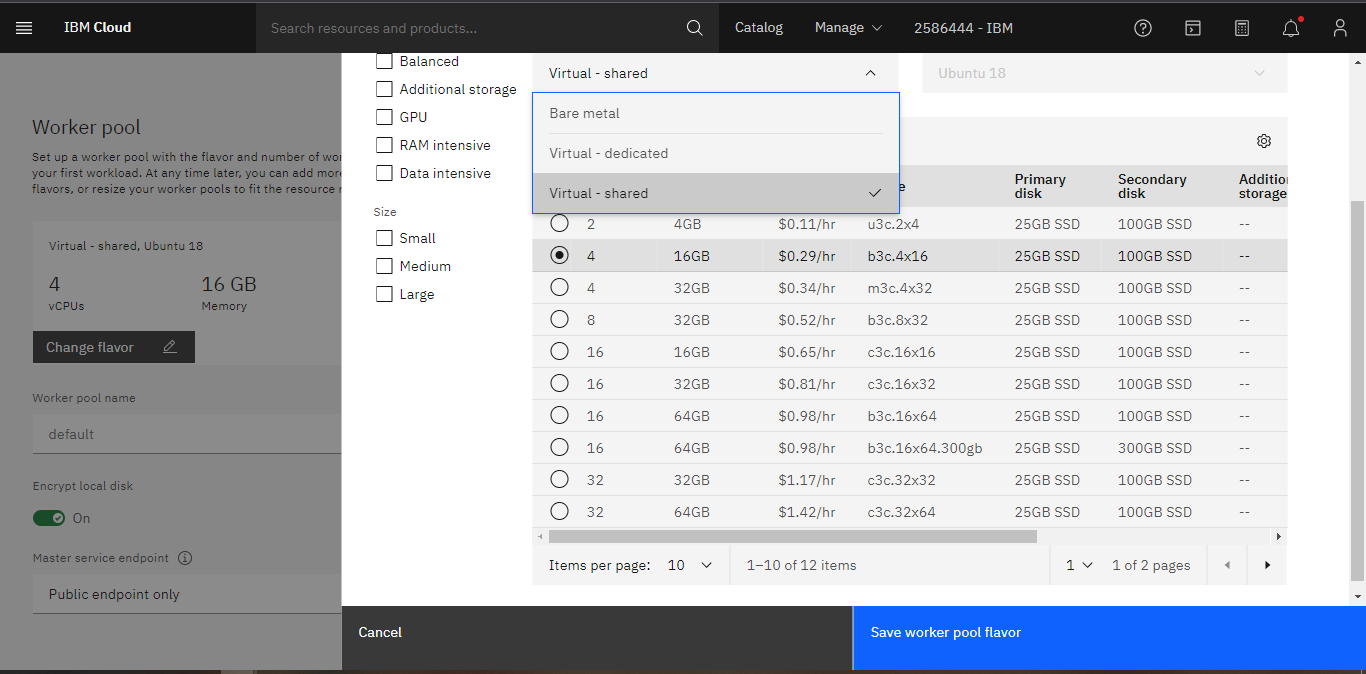The height and width of the screenshot is (674, 1366).
Task: Select the m3c.4x32 flavor radio button
Action: [560, 288]
